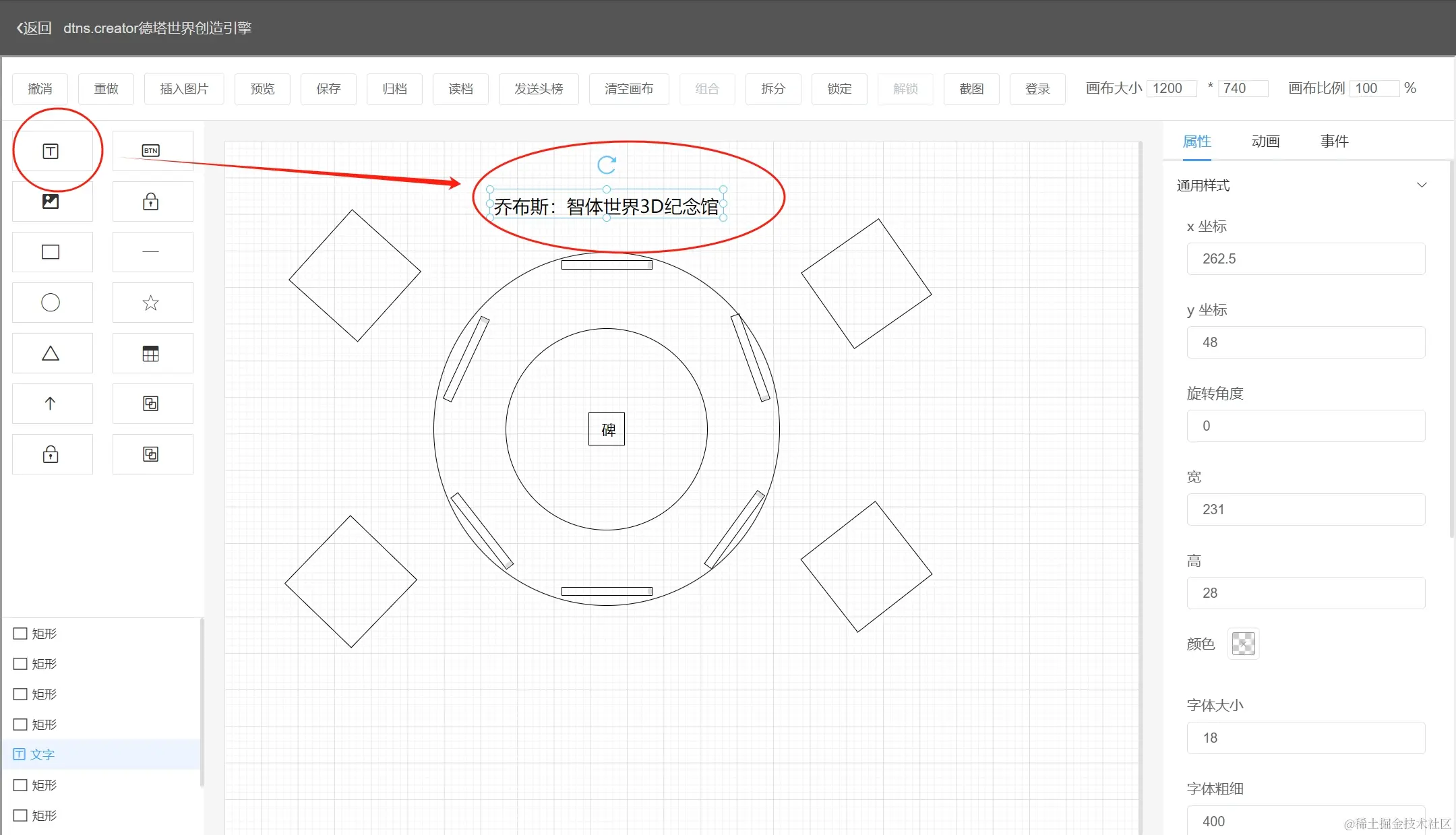1456x835 pixels.
Task: Collapse the 通用样式 section chevron
Action: [x=1422, y=185]
